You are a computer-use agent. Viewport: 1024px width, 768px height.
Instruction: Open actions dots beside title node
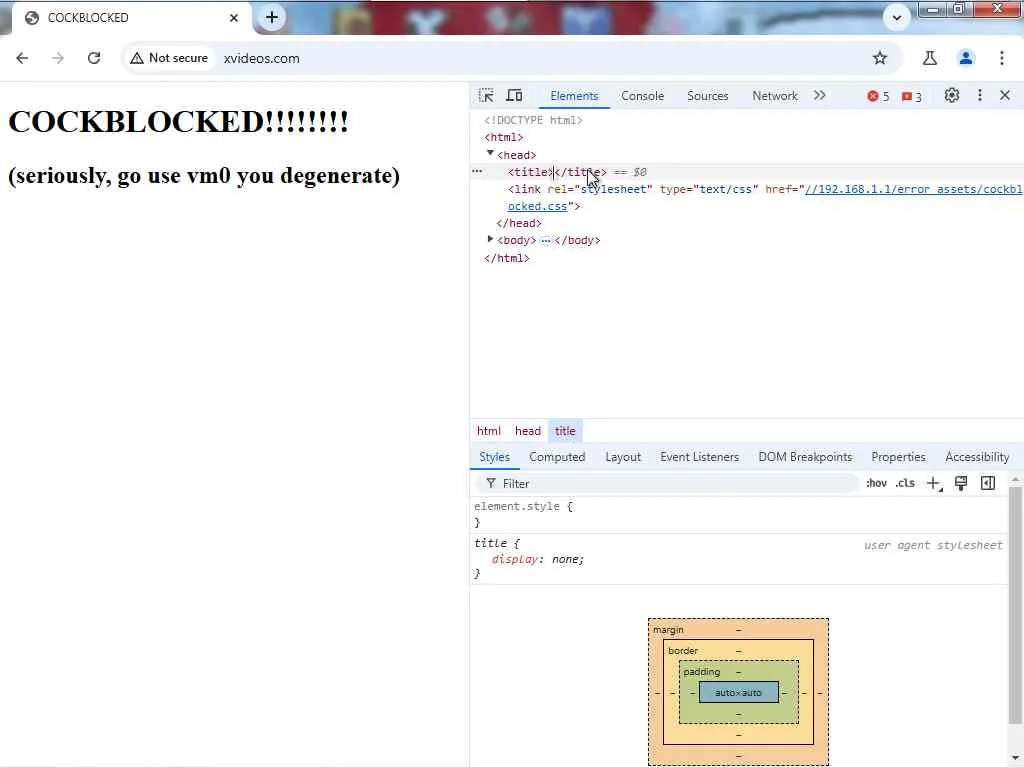pos(477,171)
